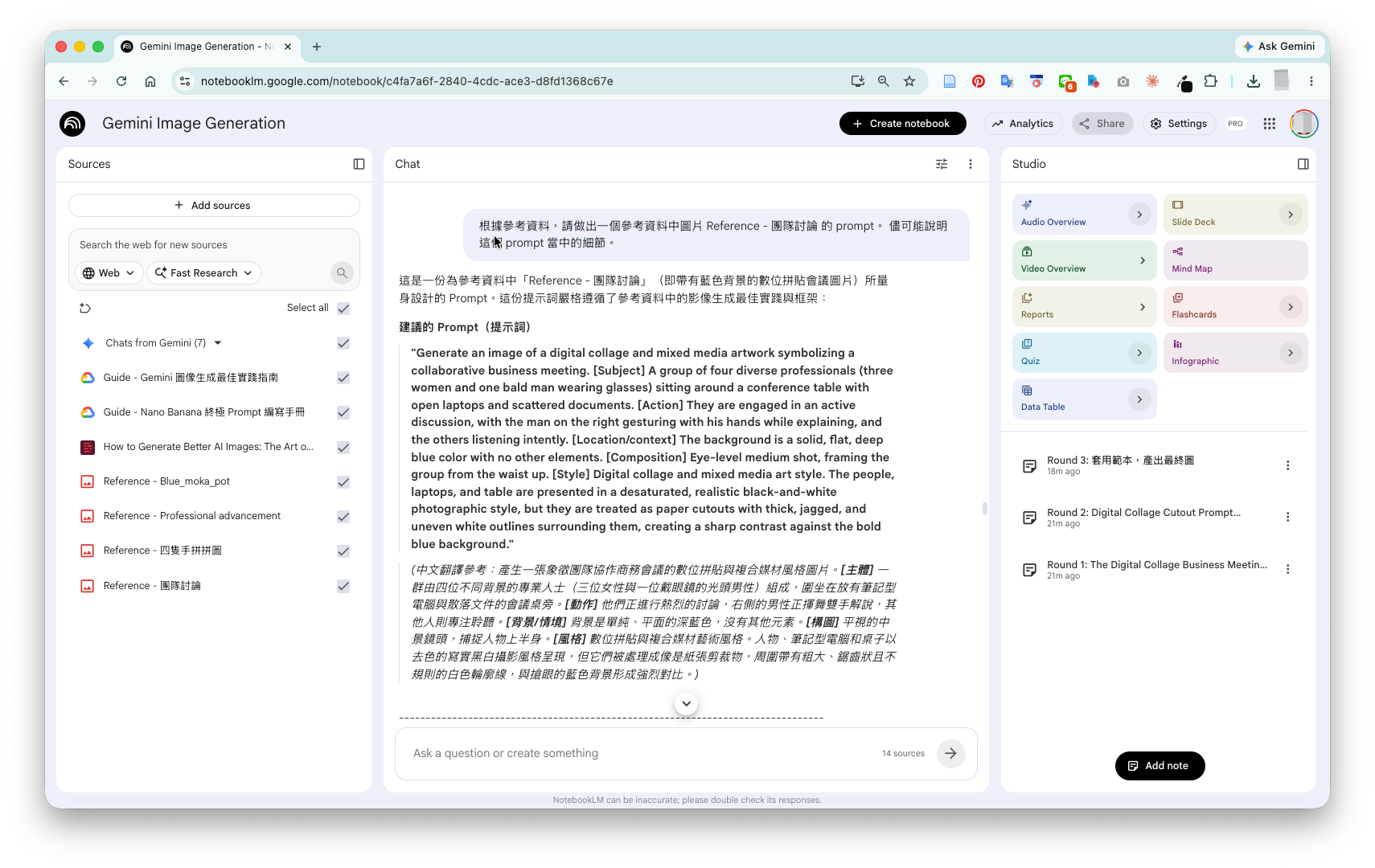The image size is (1375, 868).
Task: Generate a Mind Map
Action: (x=1235, y=260)
